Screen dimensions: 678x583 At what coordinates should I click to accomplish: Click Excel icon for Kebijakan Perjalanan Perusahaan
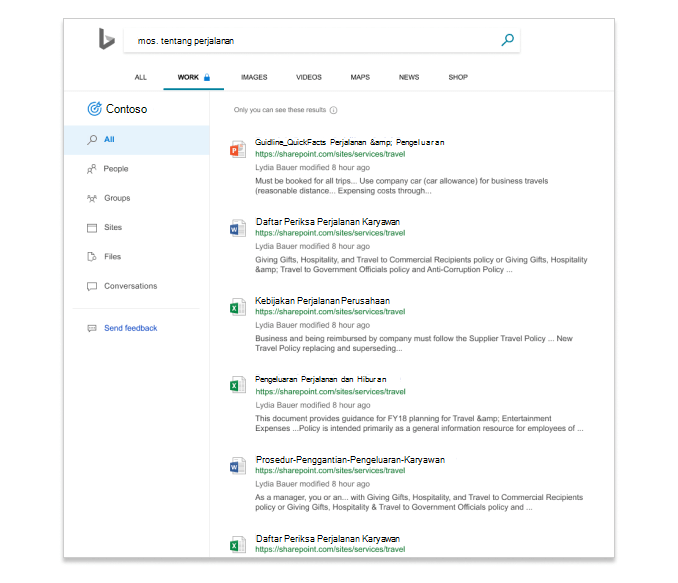tap(238, 307)
